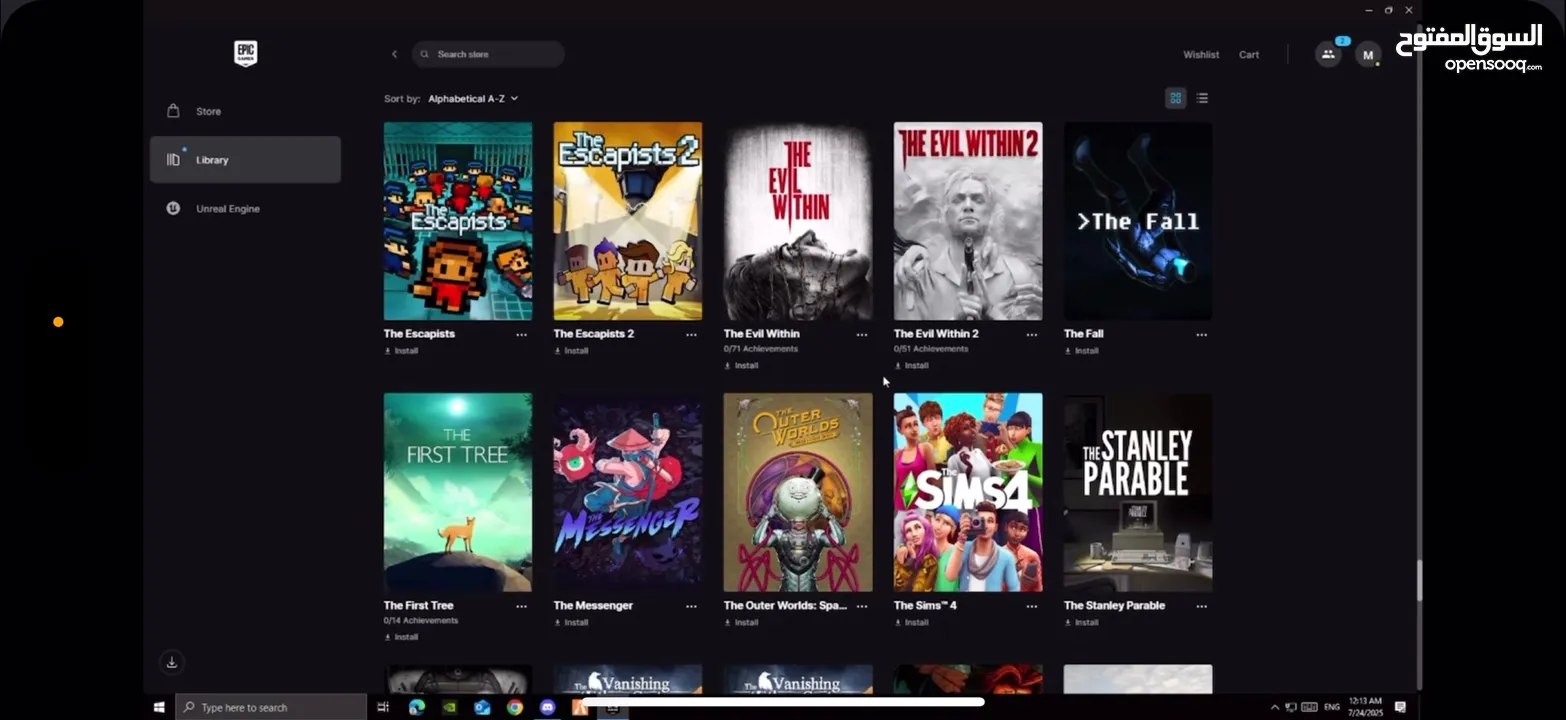Open The Evil Within 2 cover art
This screenshot has height=720, width=1566.
tap(968, 221)
